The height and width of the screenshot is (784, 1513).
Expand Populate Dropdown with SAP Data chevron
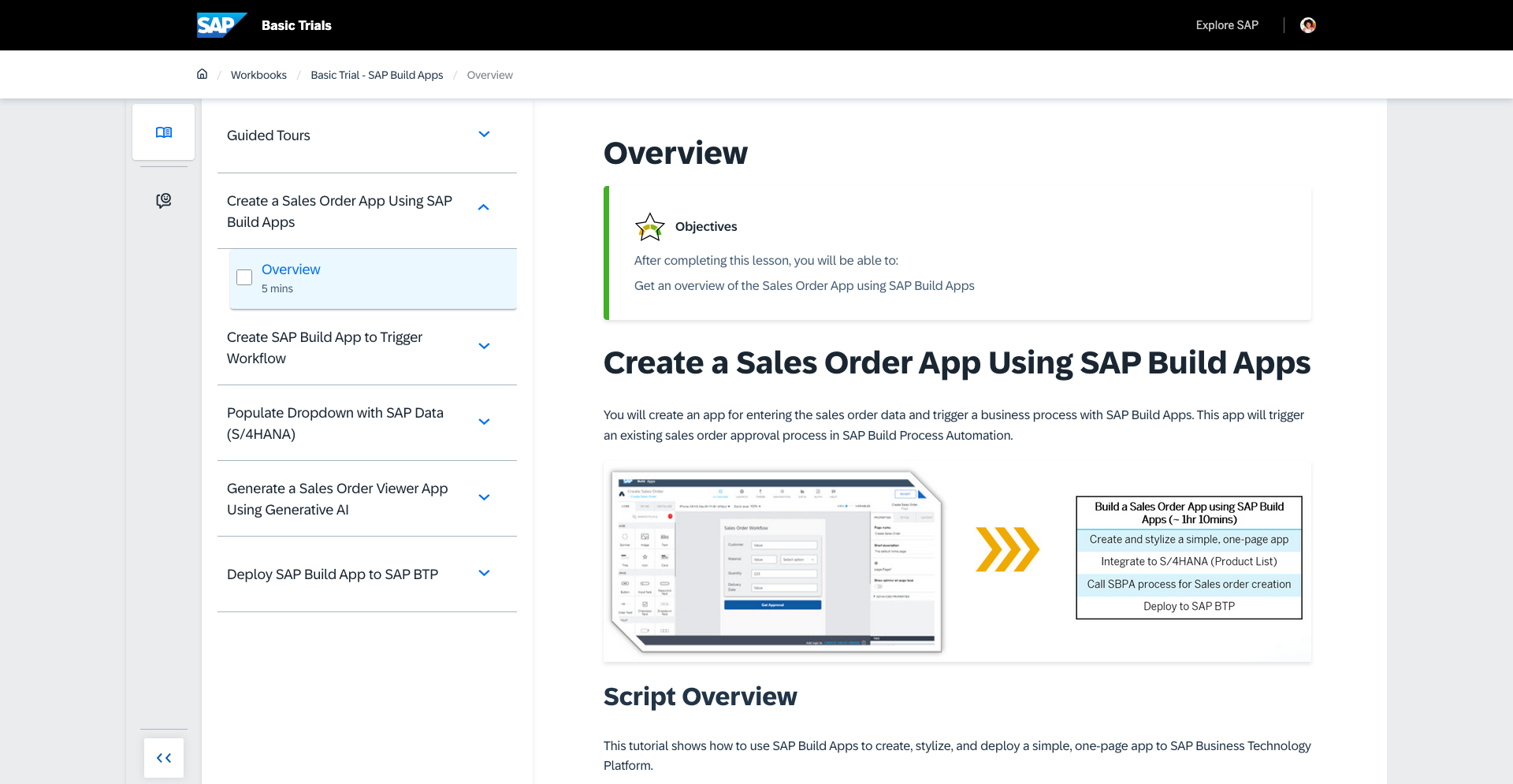[x=484, y=422]
